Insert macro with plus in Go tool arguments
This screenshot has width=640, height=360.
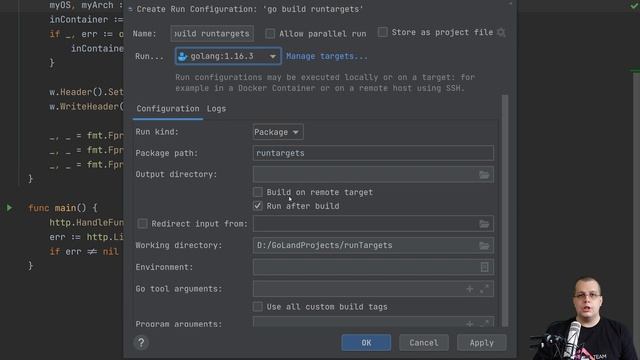point(470,289)
